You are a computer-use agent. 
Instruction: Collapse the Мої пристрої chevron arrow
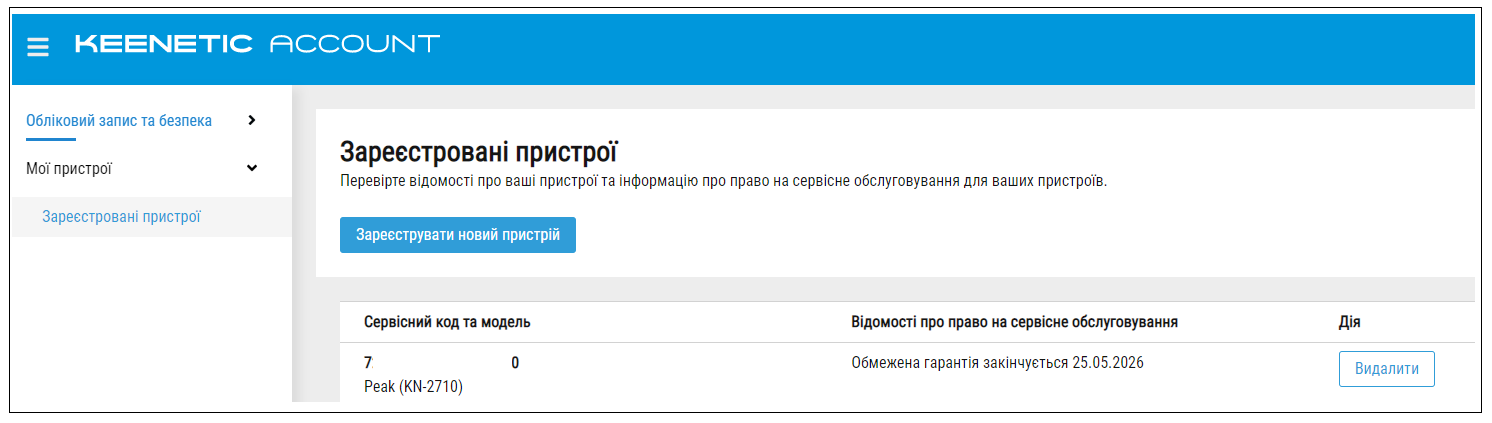[x=251, y=168]
